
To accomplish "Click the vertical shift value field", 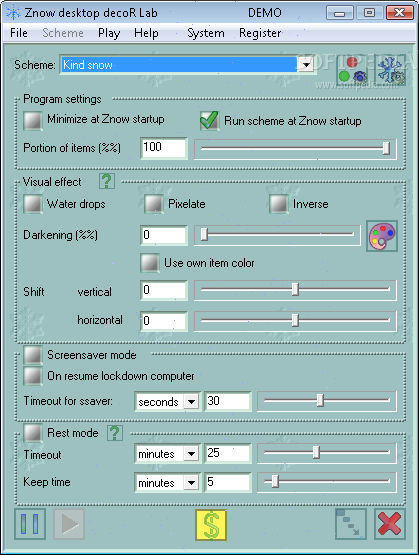I will (x=163, y=290).
